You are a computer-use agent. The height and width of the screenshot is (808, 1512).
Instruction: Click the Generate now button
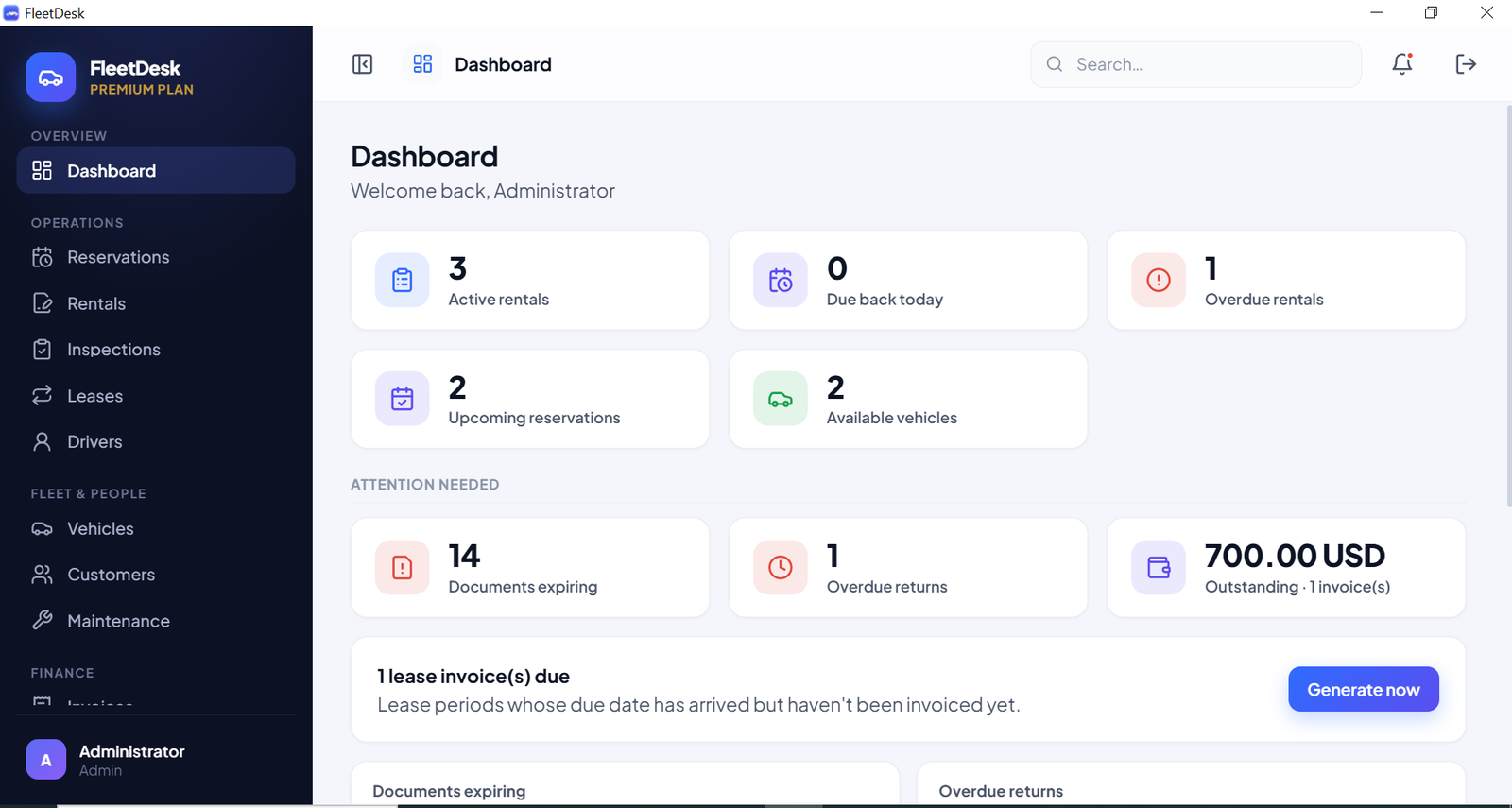(1364, 690)
